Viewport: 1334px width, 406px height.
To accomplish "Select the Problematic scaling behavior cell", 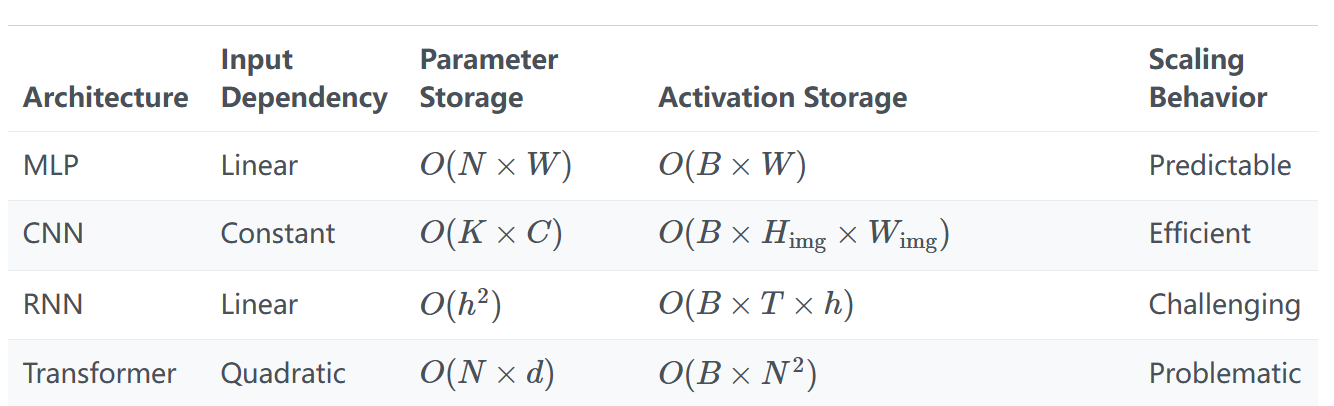I will pyautogui.click(x=1224, y=374).
